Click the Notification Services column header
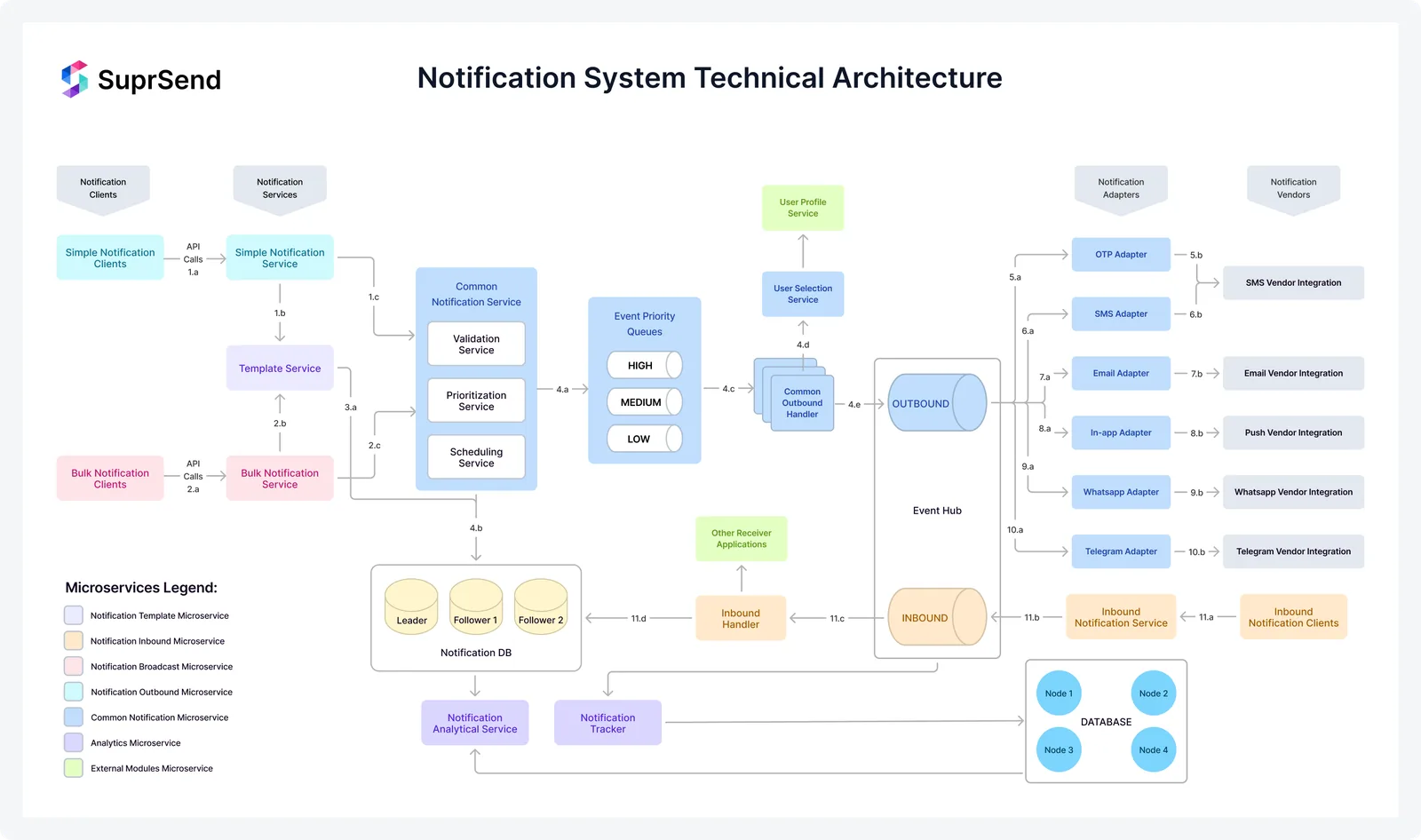Screen dimensions: 1421x840 click(280, 190)
